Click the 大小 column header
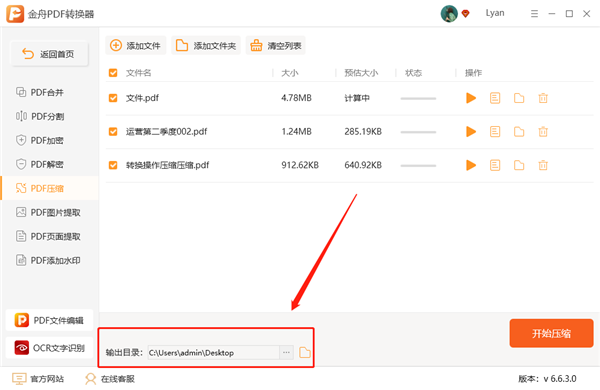Screen dimensions: 600x390 (x=290, y=73)
